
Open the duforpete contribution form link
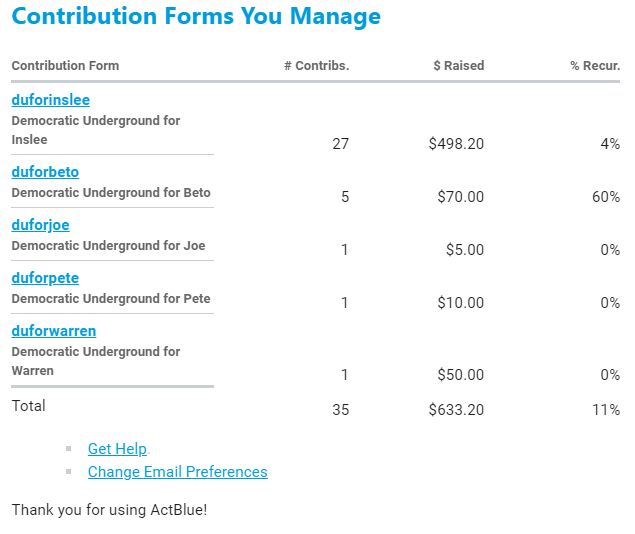click(x=45, y=278)
